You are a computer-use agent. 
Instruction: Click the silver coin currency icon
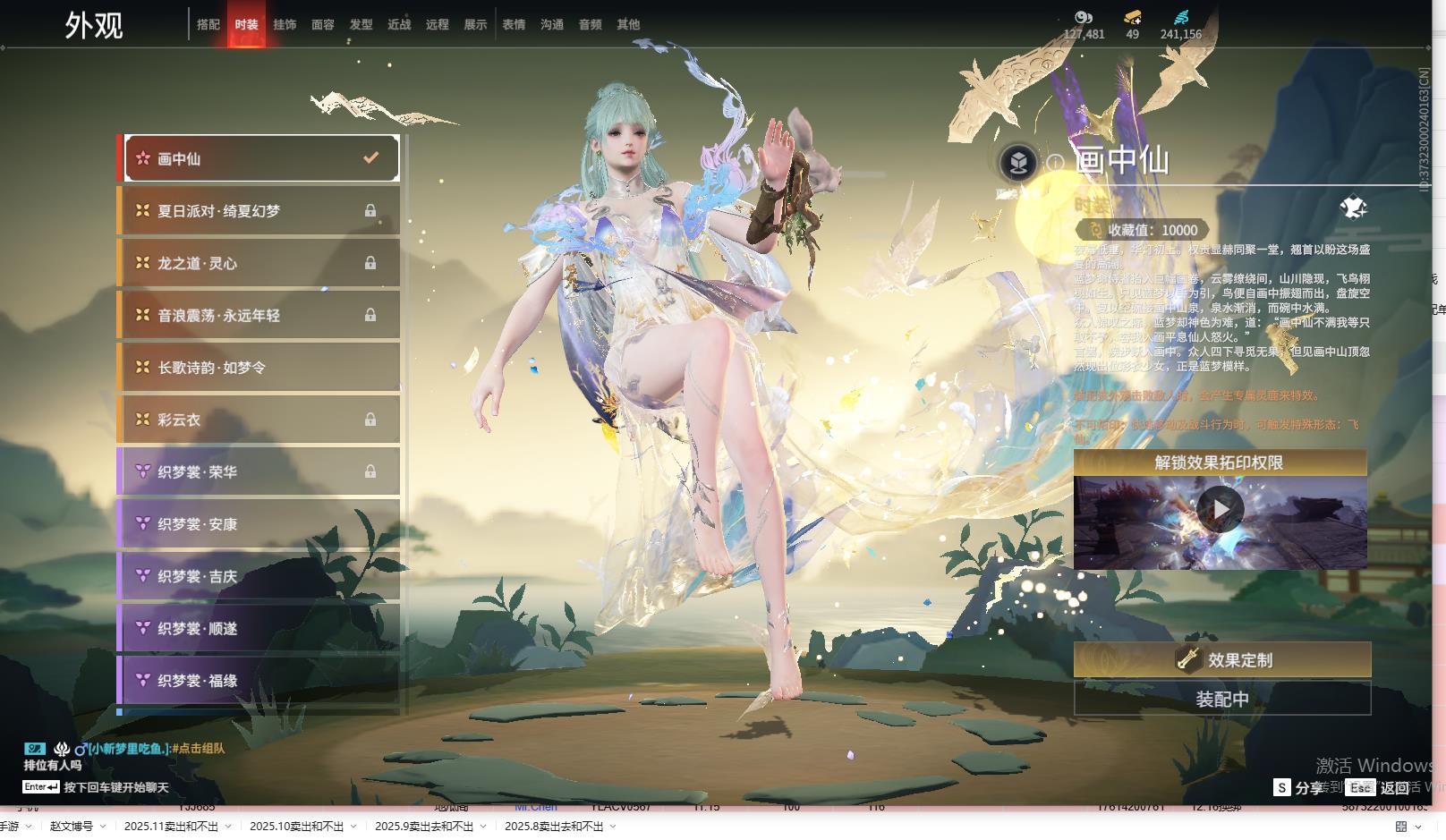tap(1084, 17)
